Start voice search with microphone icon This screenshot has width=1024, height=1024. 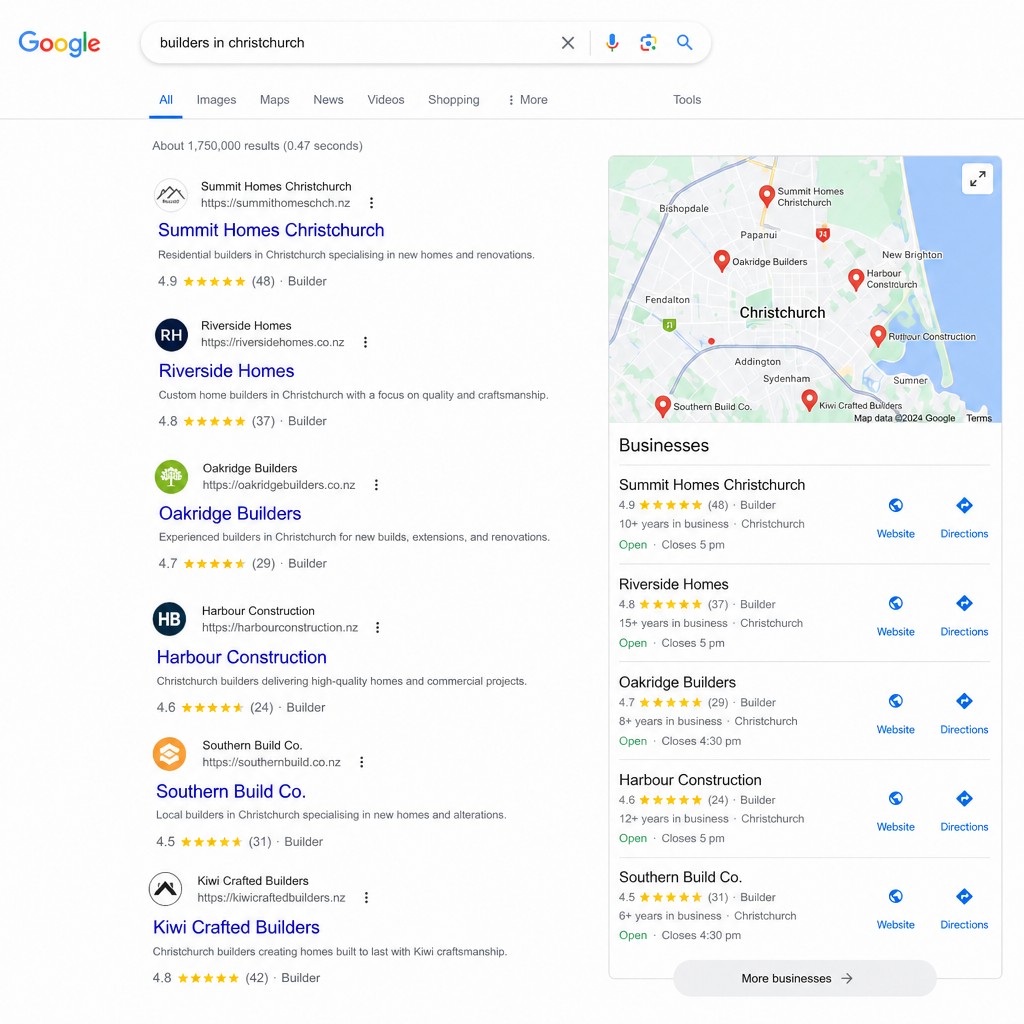point(612,43)
